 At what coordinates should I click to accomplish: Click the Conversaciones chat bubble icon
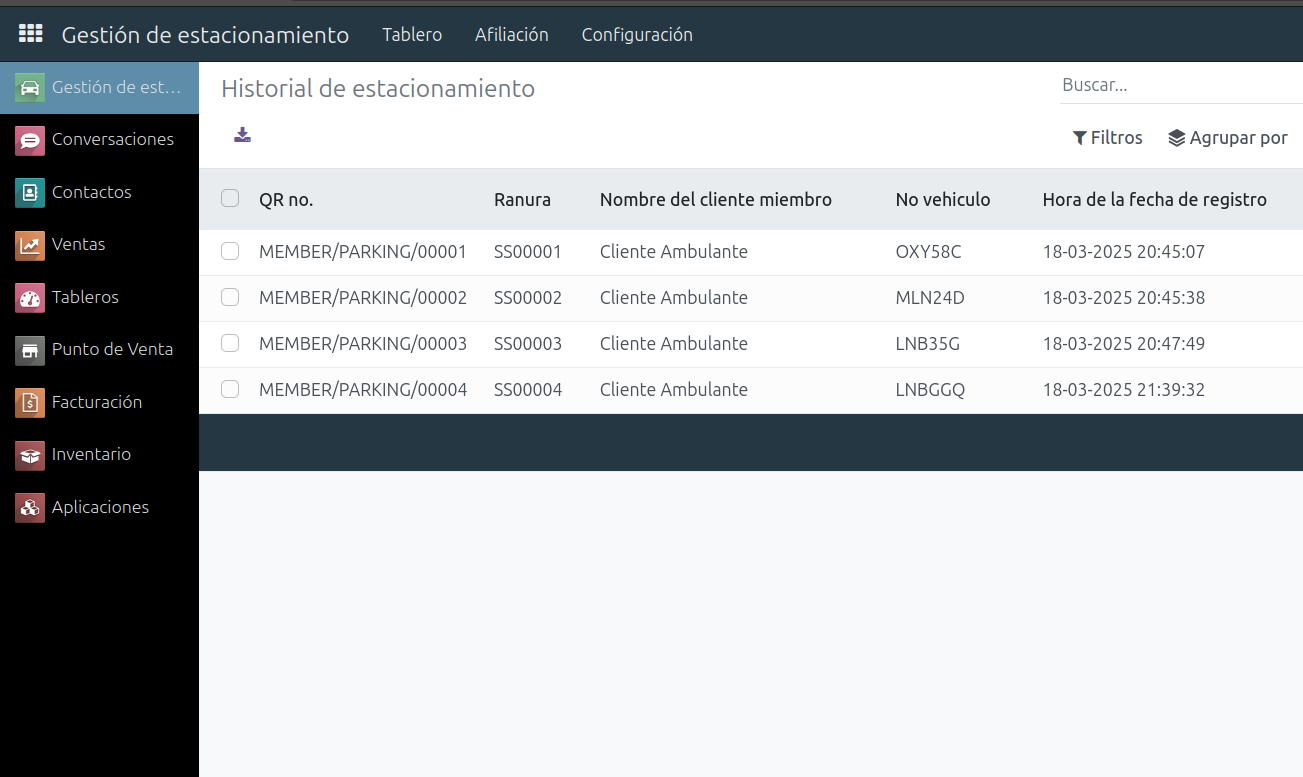point(30,140)
